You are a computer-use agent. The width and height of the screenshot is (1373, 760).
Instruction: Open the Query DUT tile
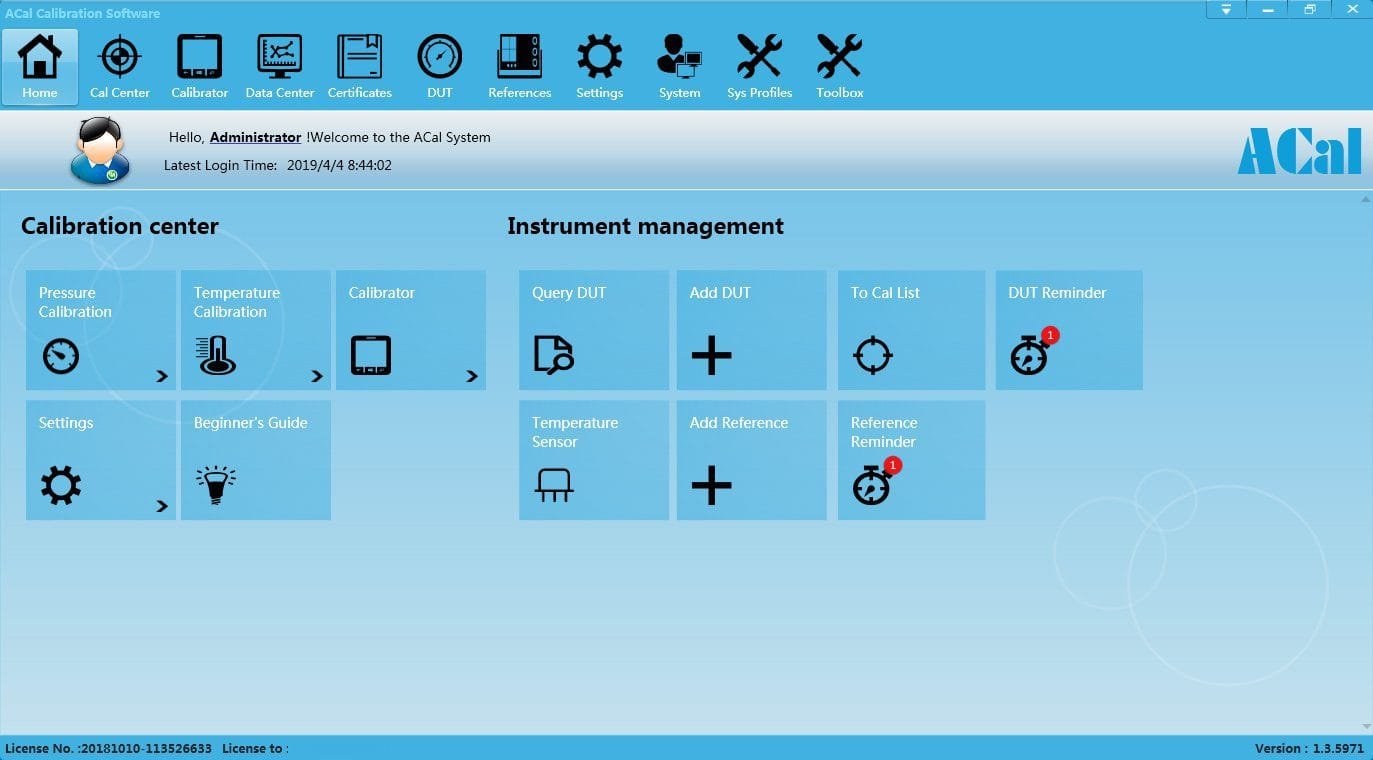coord(593,330)
